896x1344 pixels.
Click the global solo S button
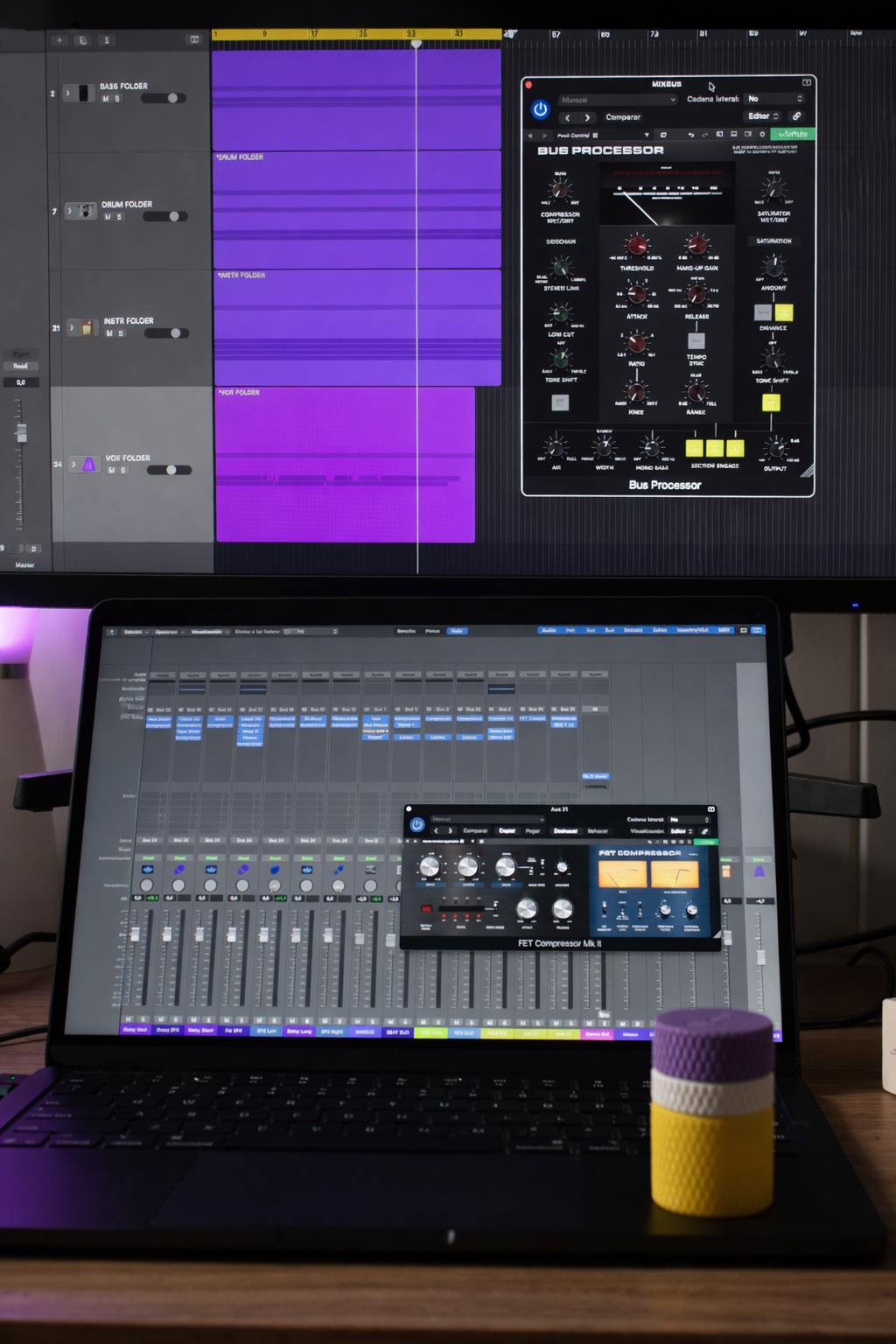pos(107,40)
